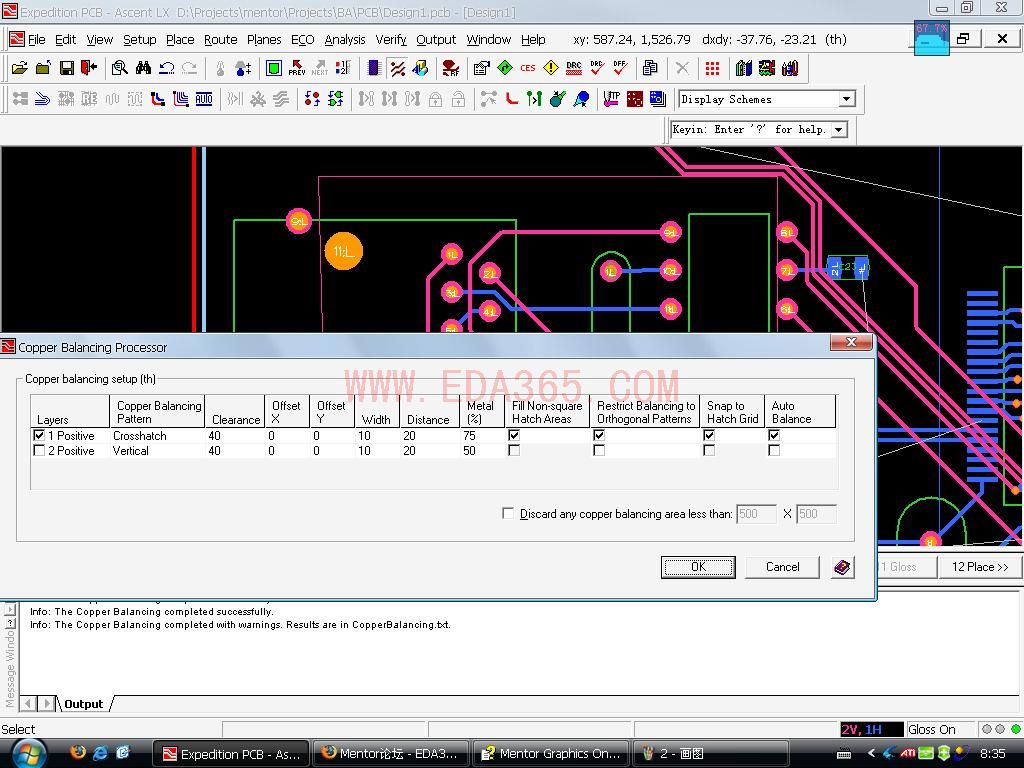
Task: Uncheck Auto Balance for layer 1
Action: pos(773,436)
